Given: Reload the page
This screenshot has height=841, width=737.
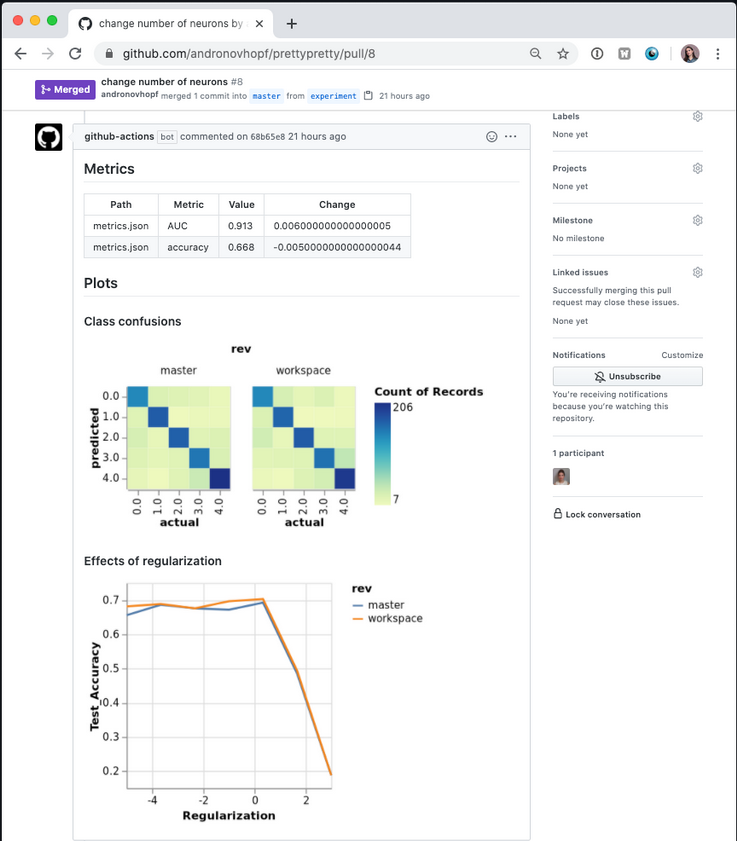Looking at the screenshot, I should (75, 54).
